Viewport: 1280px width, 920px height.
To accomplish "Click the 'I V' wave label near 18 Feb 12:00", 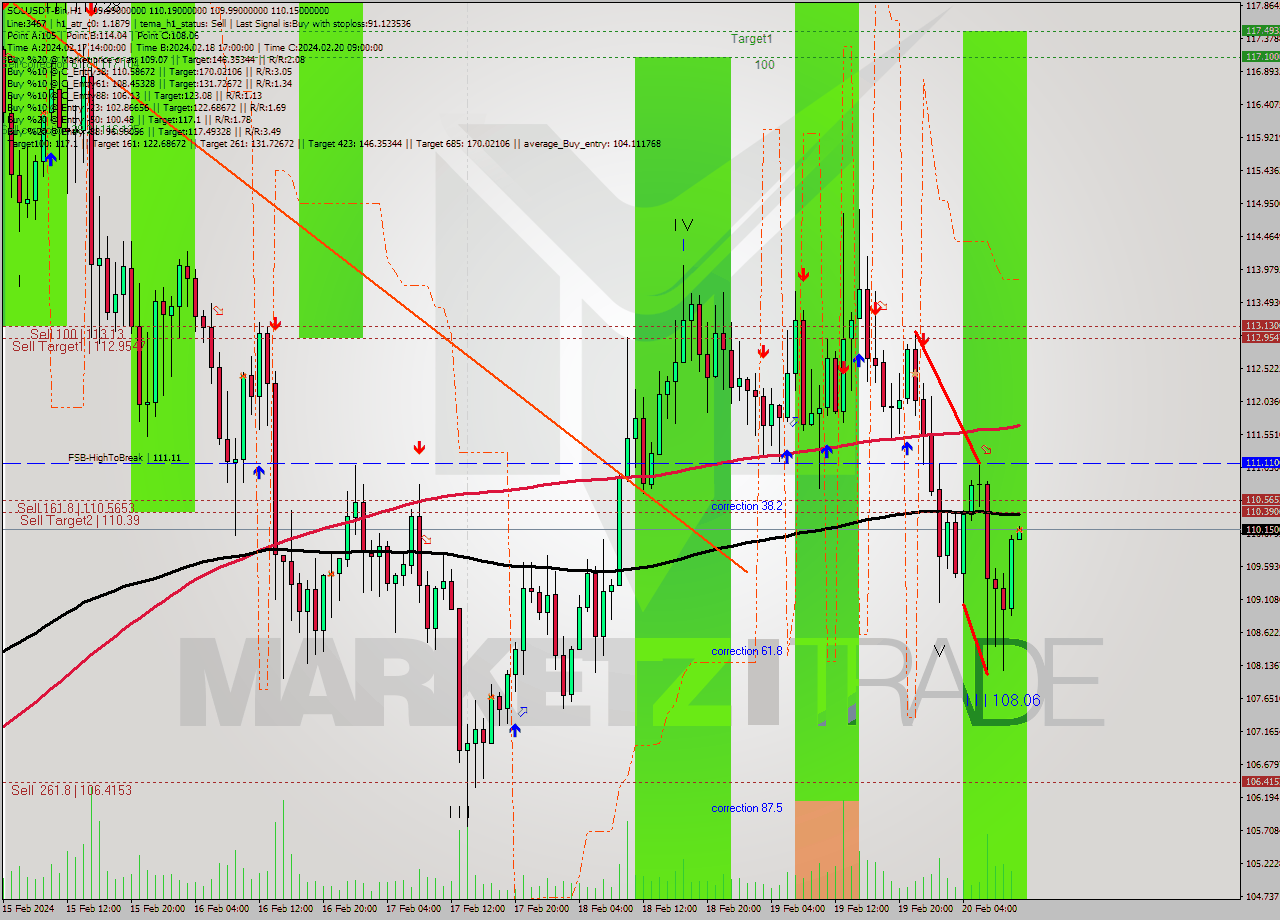I will [x=683, y=225].
